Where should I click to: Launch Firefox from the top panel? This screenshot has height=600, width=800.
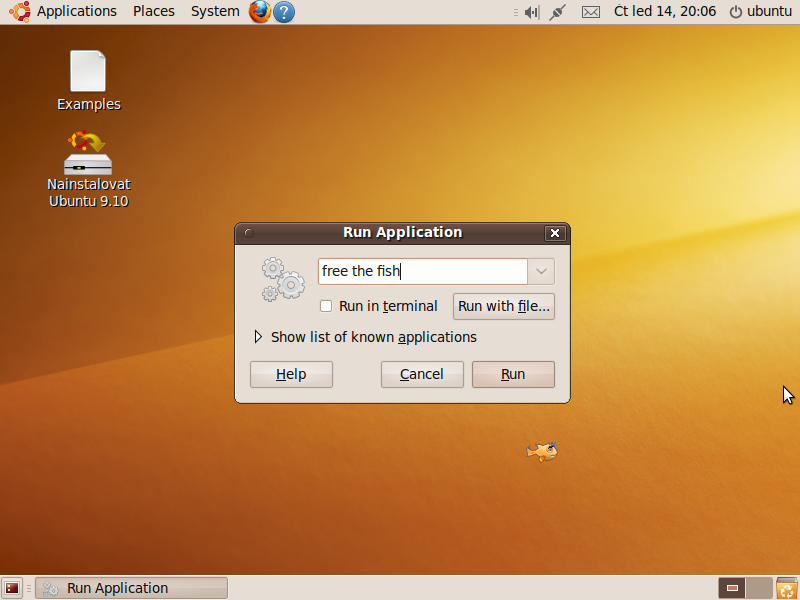(260, 11)
